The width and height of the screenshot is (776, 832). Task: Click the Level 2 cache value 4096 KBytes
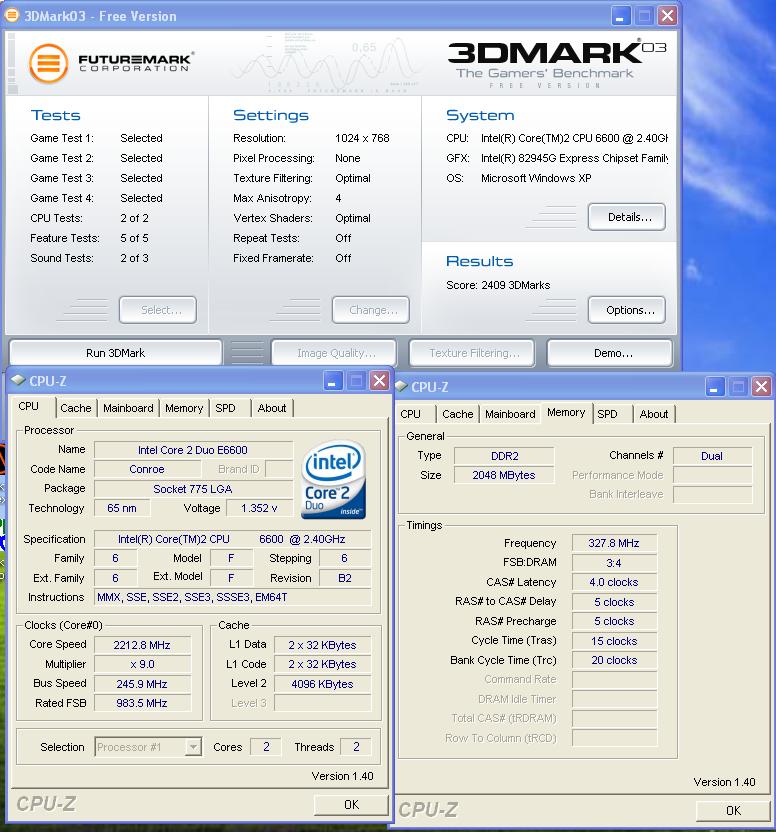pyautogui.click(x=322, y=684)
